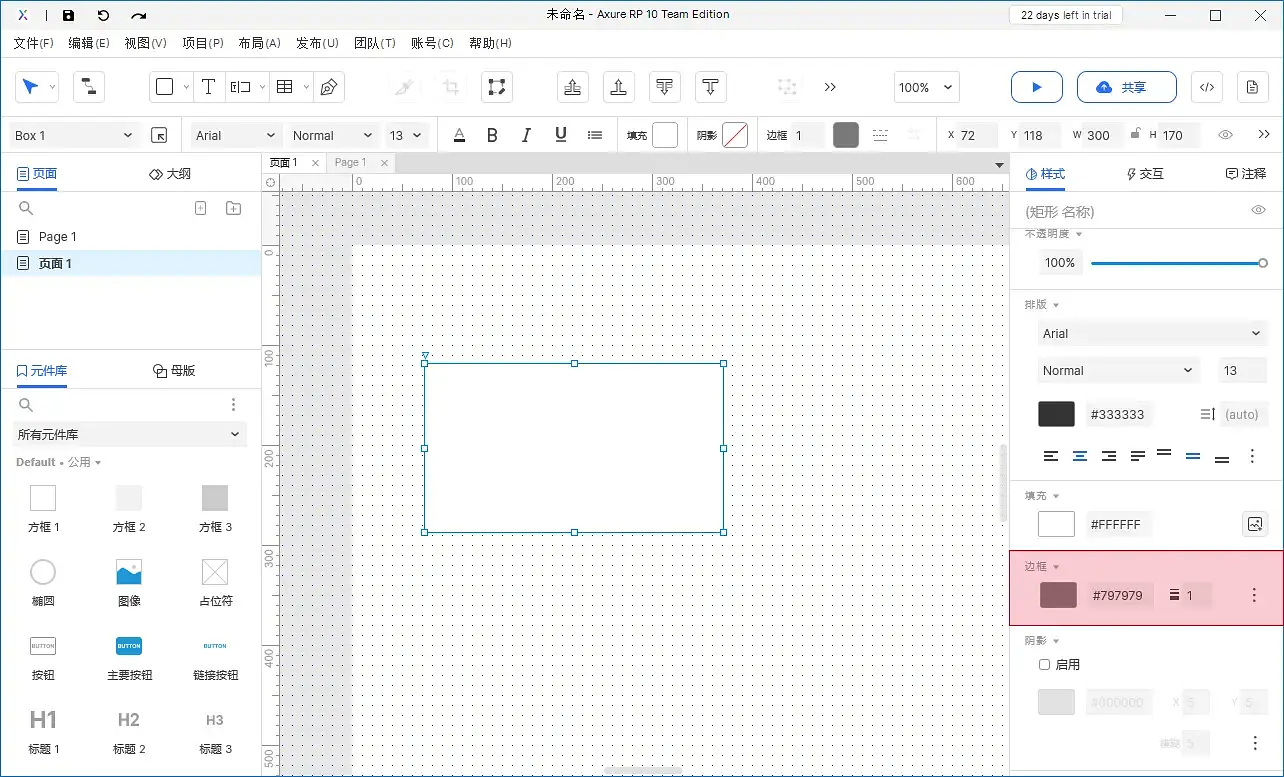Image resolution: width=1284 pixels, height=777 pixels.
Task: Click the X position input field
Action: coord(976,135)
